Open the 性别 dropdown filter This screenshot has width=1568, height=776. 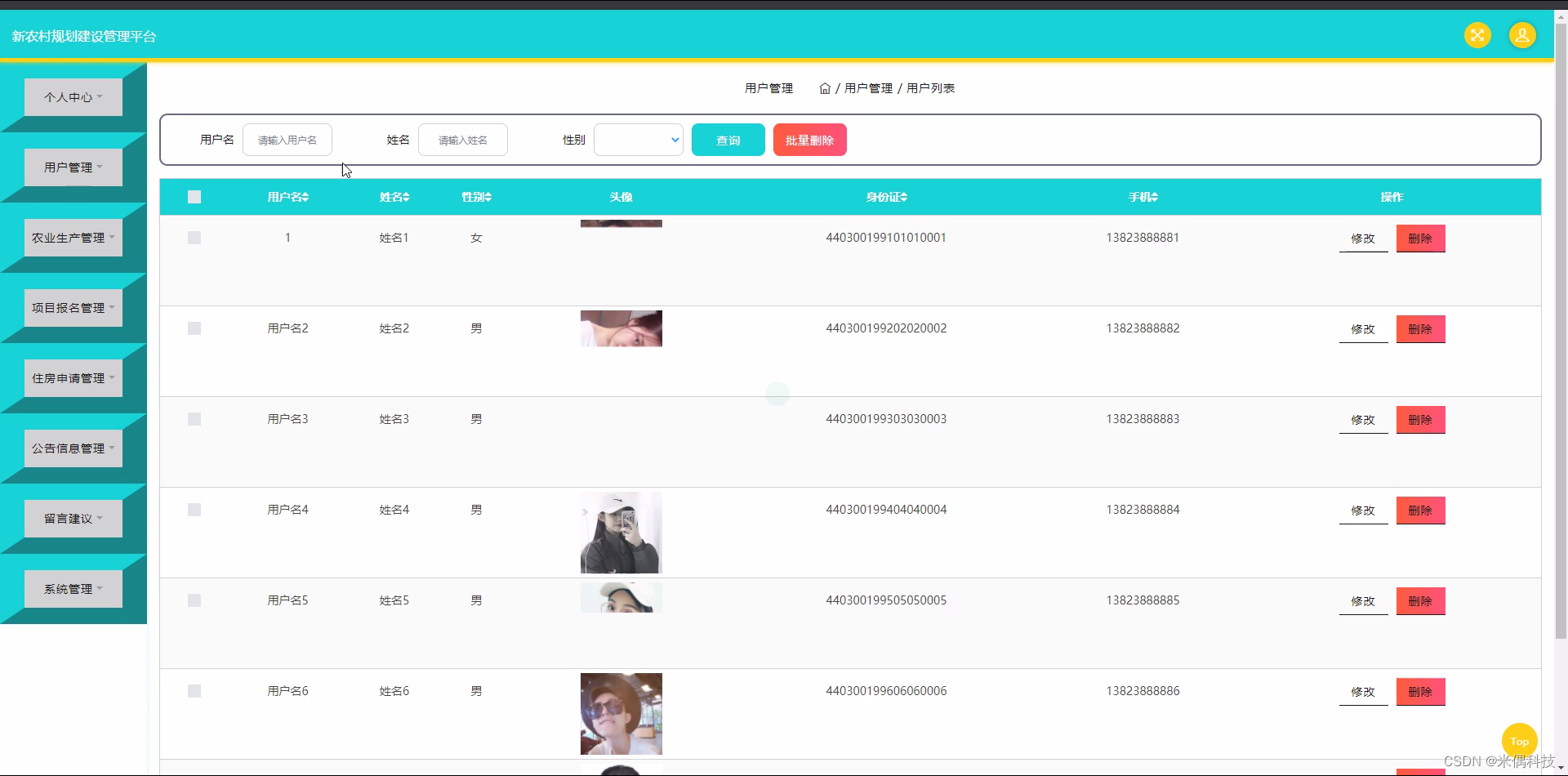click(639, 140)
